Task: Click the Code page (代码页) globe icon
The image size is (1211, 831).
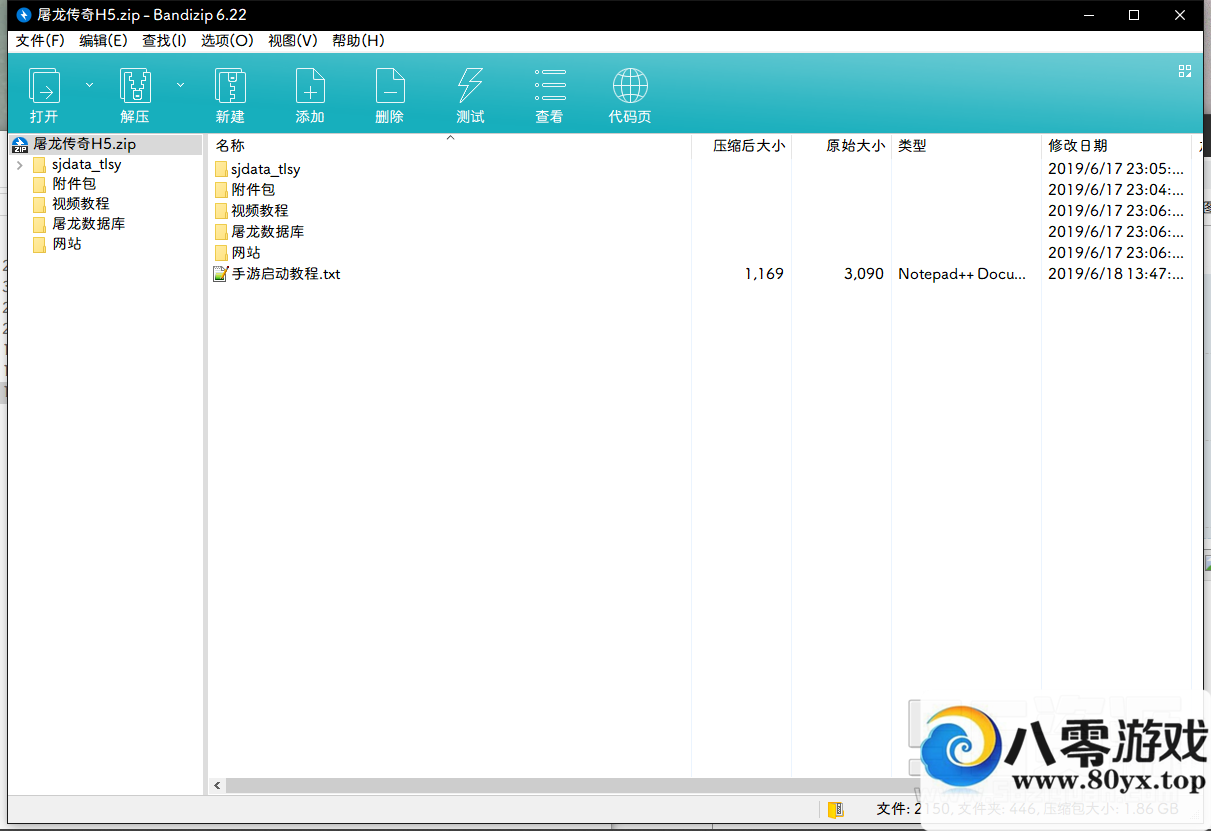Action: [630, 87]
